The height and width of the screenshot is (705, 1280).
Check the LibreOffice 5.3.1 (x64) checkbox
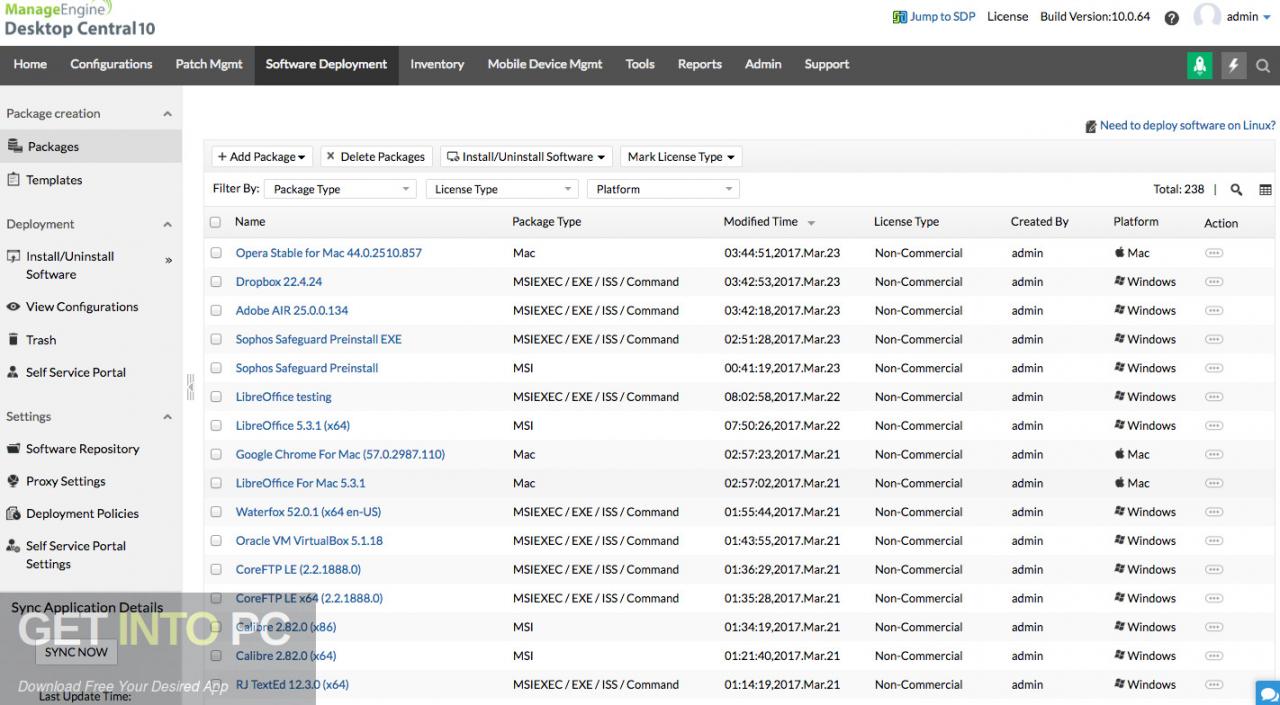(216, 426)
